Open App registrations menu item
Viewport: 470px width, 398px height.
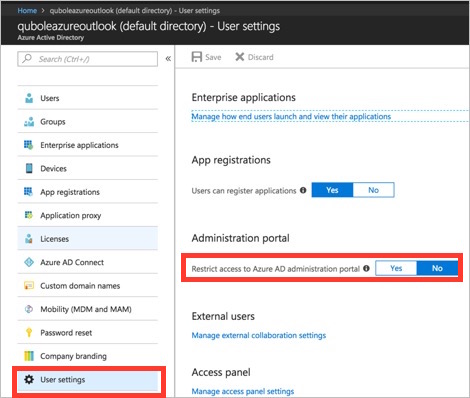pos(88,192)
